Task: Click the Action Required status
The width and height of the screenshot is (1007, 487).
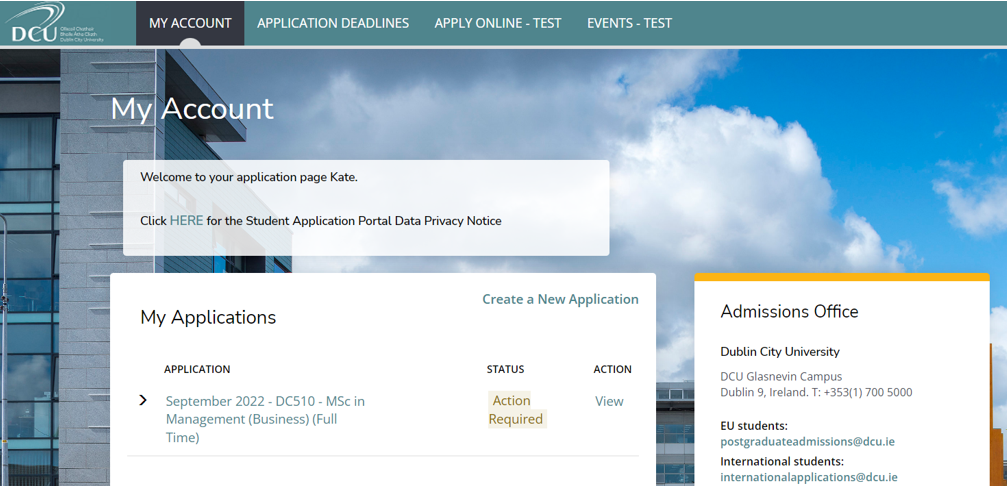Action: click(516, 410)
